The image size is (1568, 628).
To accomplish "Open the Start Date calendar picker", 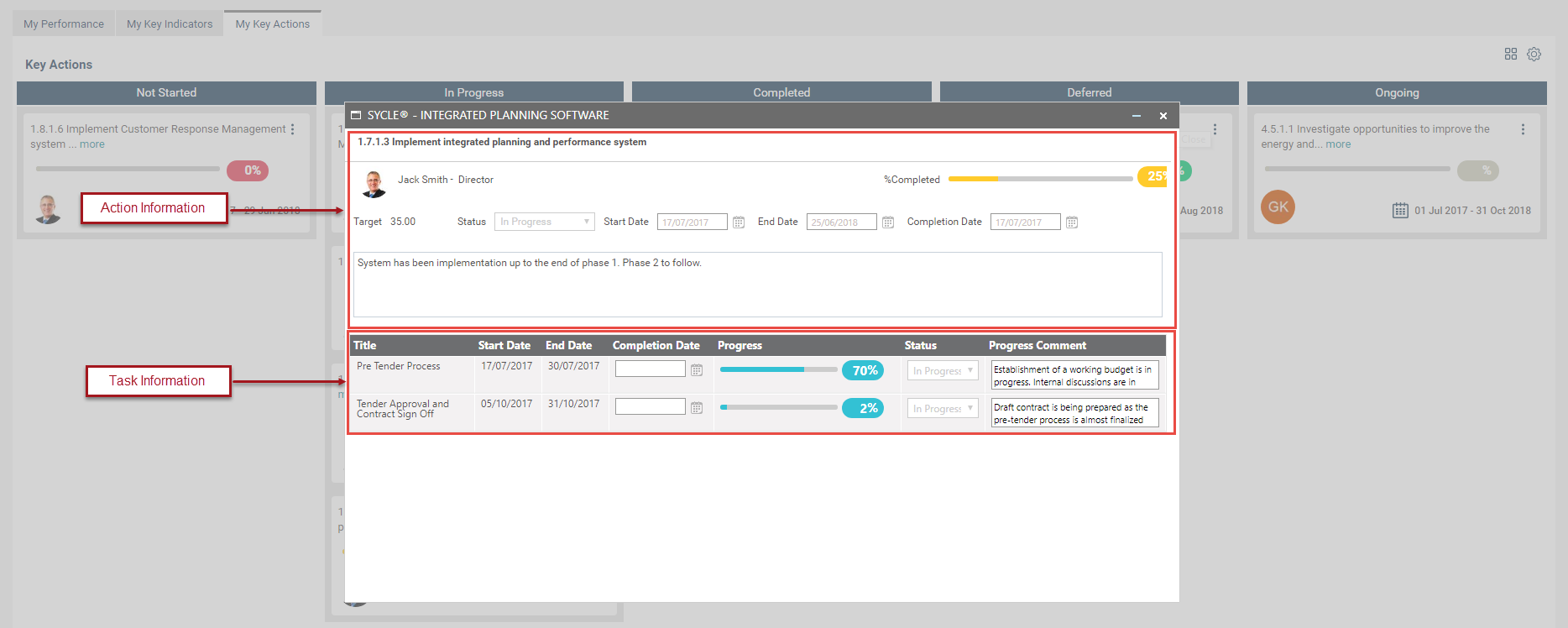I will pos(739,222).
